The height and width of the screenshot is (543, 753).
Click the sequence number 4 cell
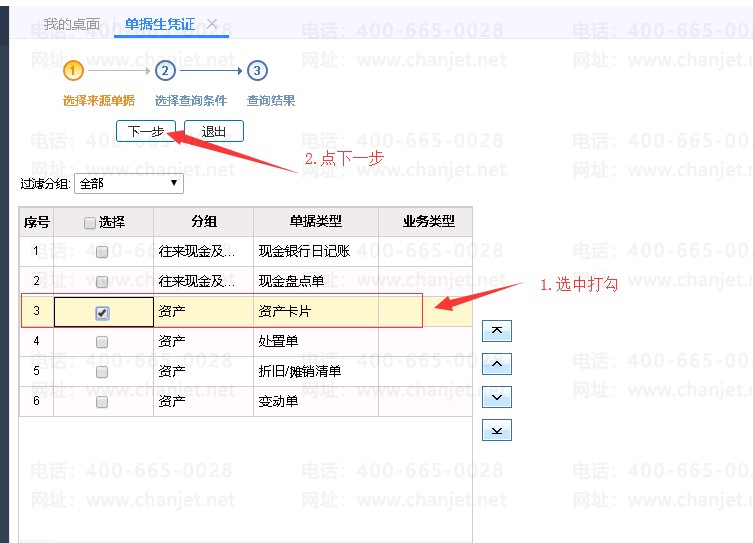[36, 341]
